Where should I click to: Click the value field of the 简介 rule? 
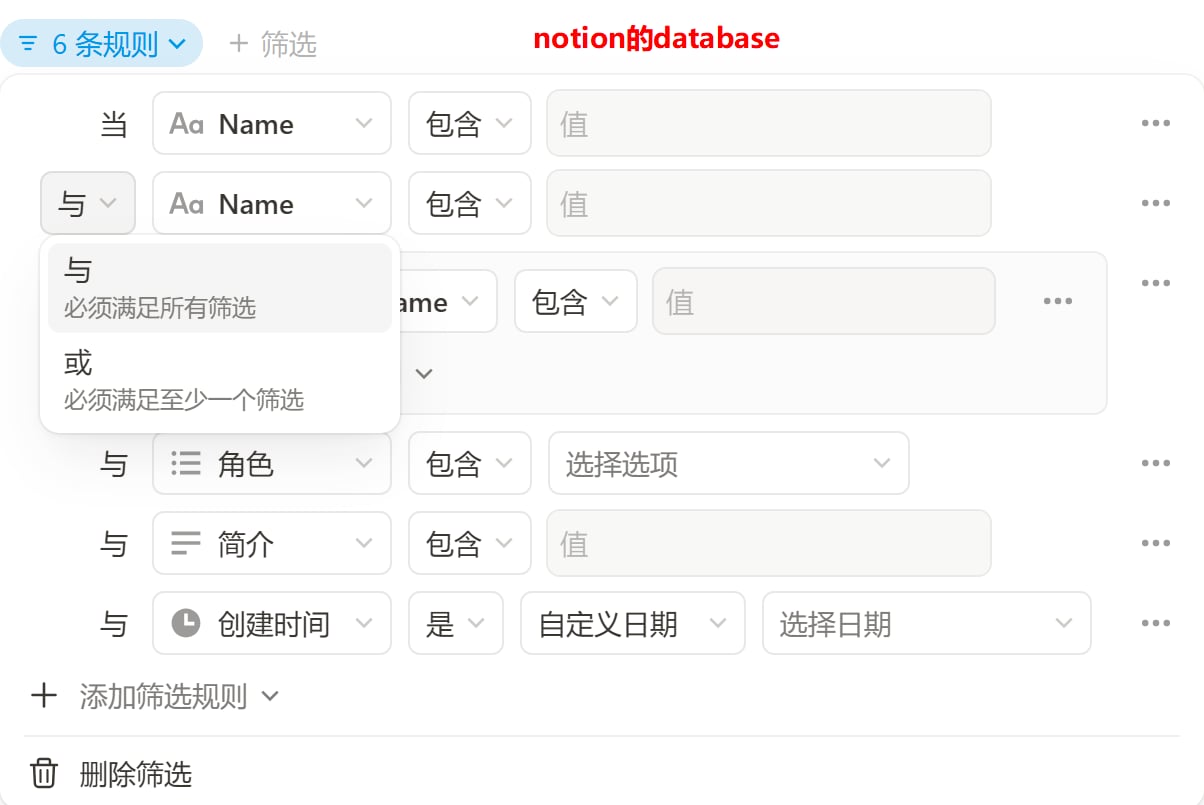point(768,543)
